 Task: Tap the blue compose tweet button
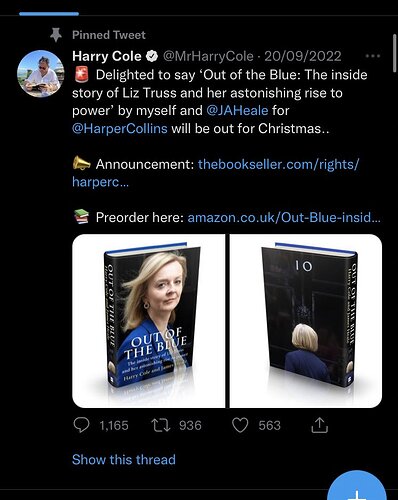click(357, 487)
